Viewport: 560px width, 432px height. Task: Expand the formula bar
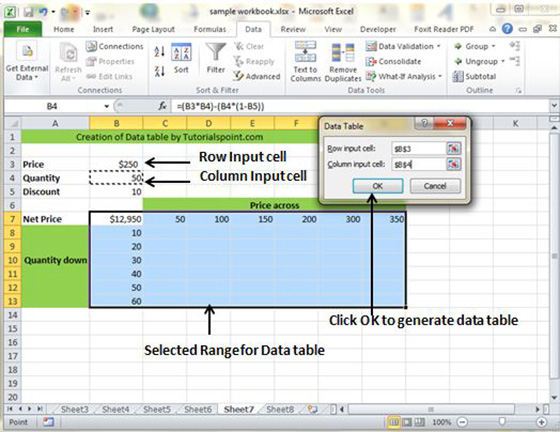(x=554, y=106)
